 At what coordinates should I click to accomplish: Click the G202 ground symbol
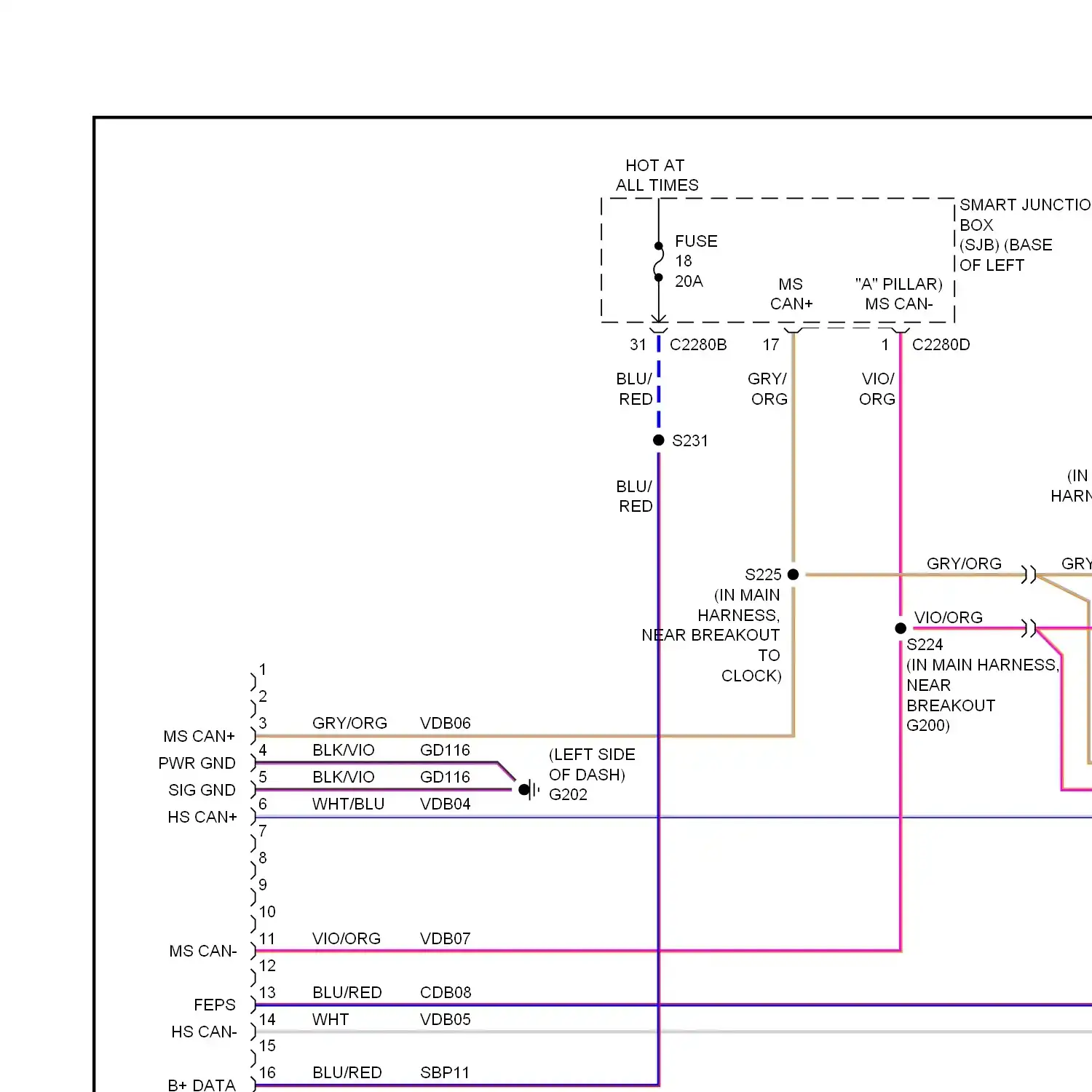coord(530,789)
